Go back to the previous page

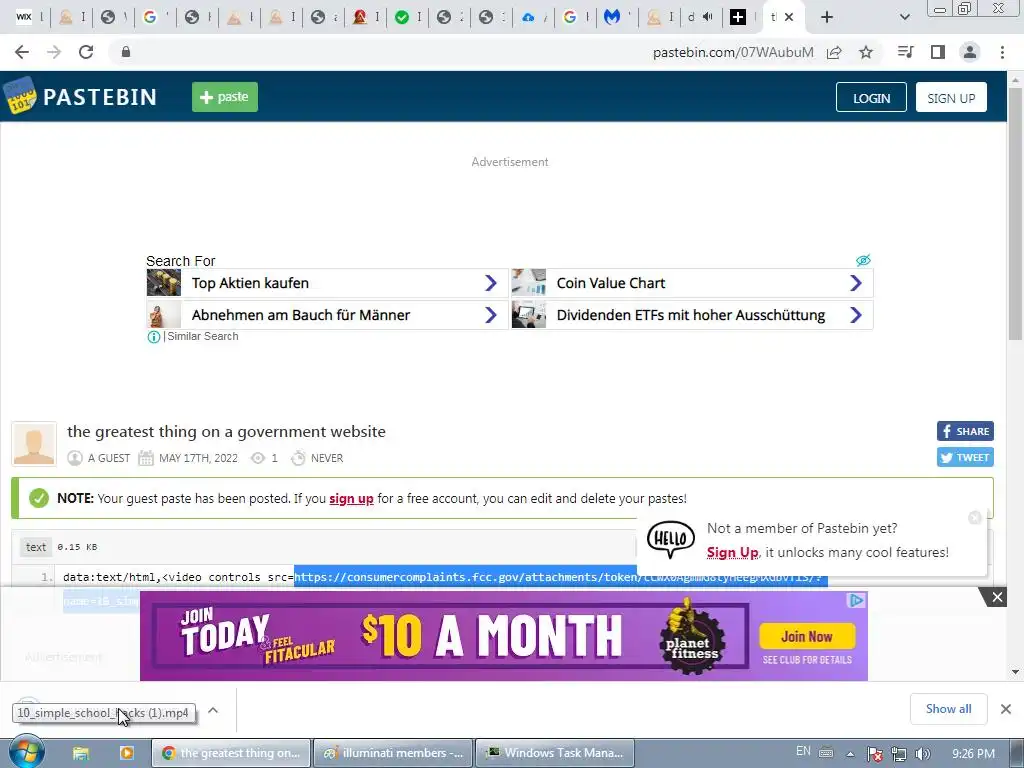pyautogui.click(x=22, y=52)
